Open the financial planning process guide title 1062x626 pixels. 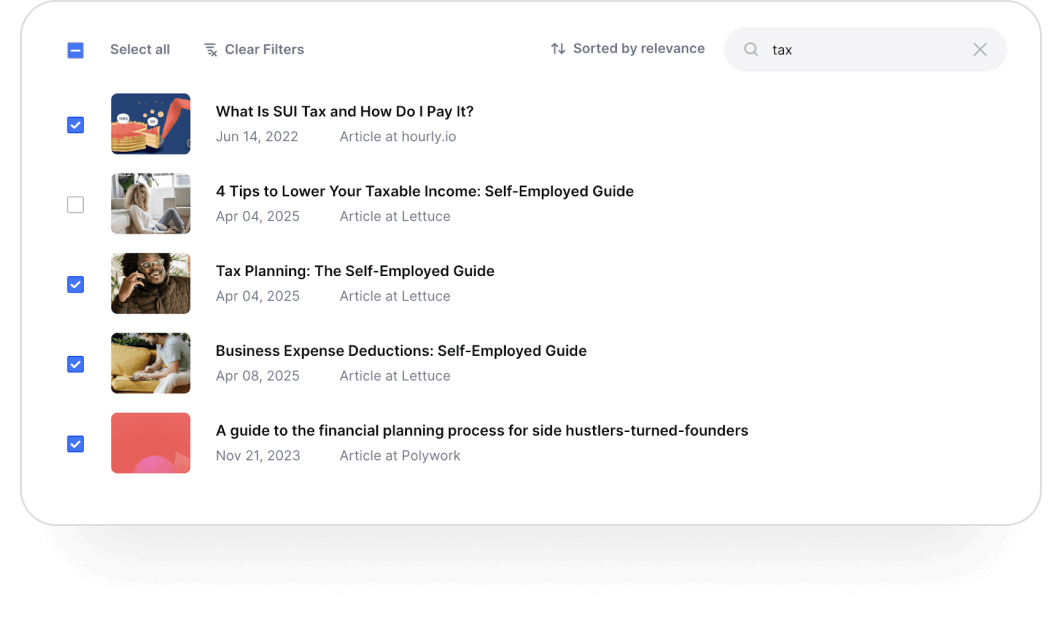tap(482, 431)
